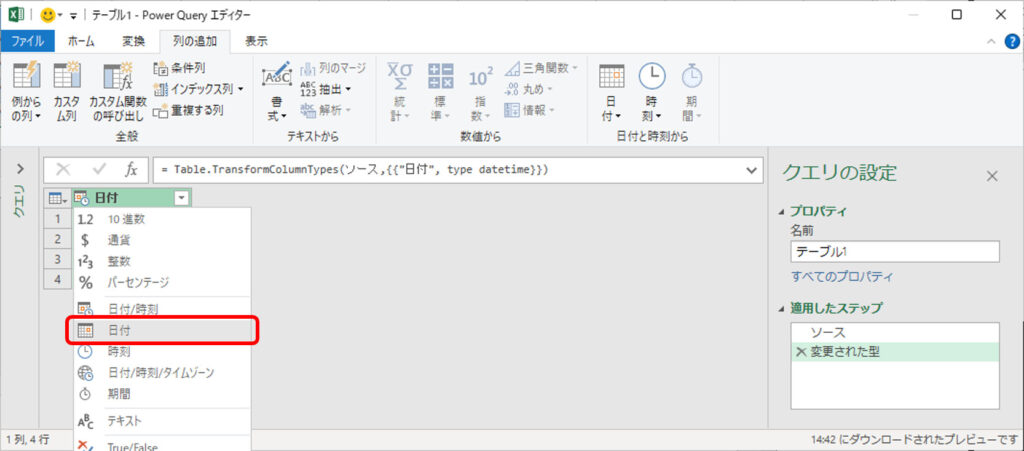
Task: Select the ソース step
Action: click(x=895, y=332)
